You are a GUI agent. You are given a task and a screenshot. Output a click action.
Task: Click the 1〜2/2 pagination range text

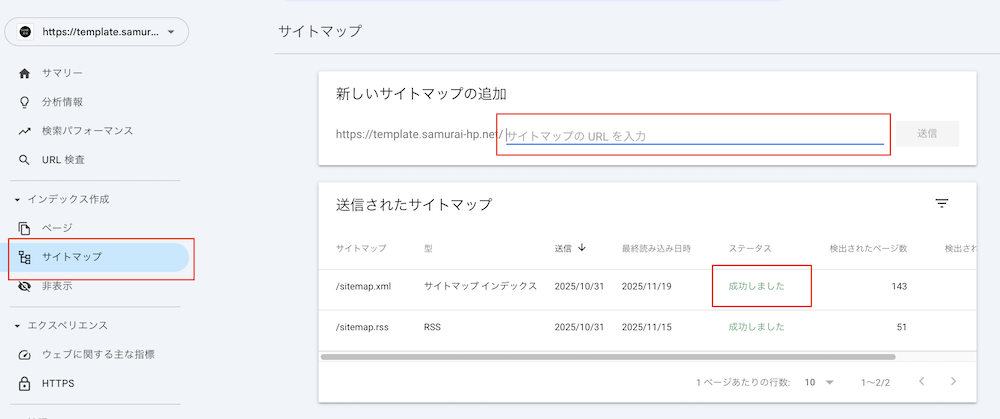click(x=875, y=383)
